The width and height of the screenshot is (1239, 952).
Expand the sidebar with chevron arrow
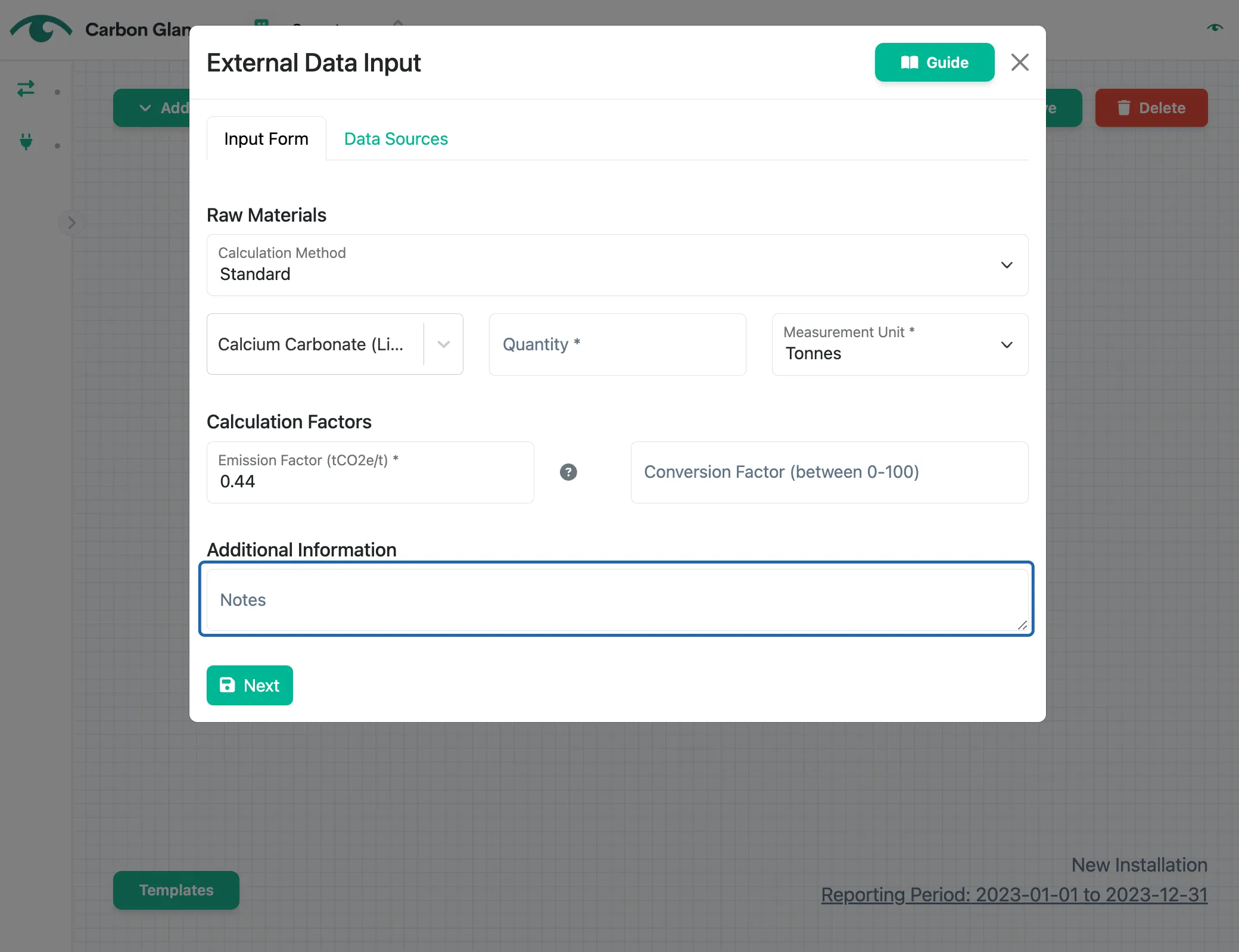71,223
